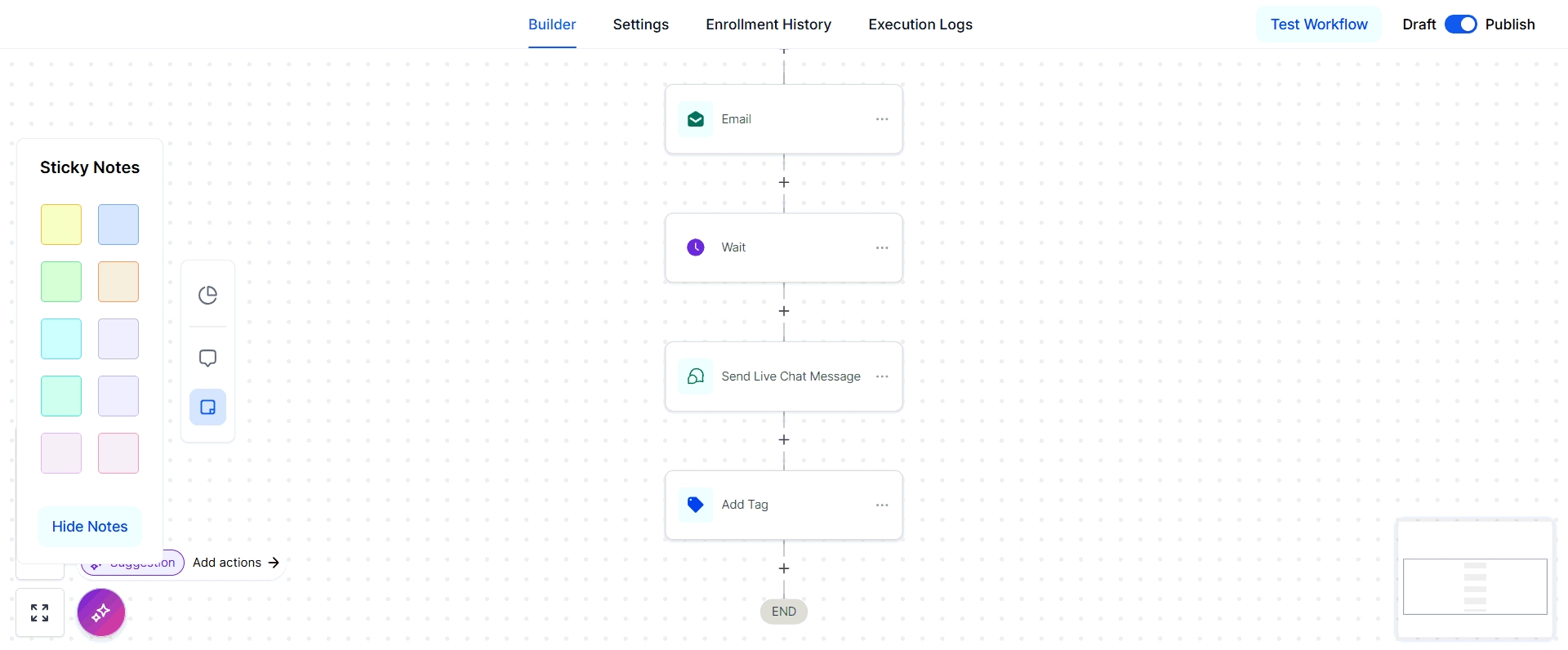Click the Email action envelope icon
1568x650 pixels.
tap(696, 119)
